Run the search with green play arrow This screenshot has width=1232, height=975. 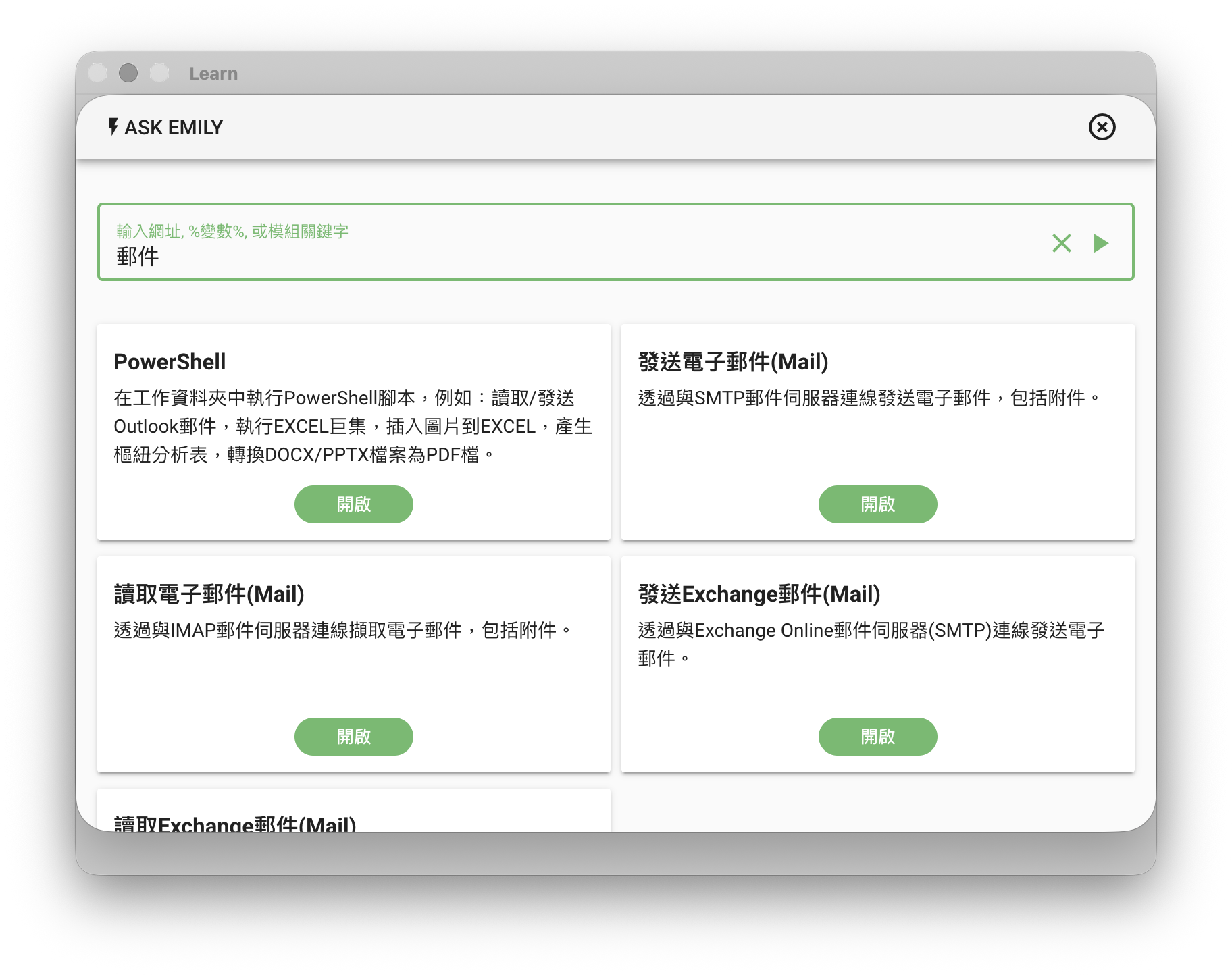(1101, 243)
